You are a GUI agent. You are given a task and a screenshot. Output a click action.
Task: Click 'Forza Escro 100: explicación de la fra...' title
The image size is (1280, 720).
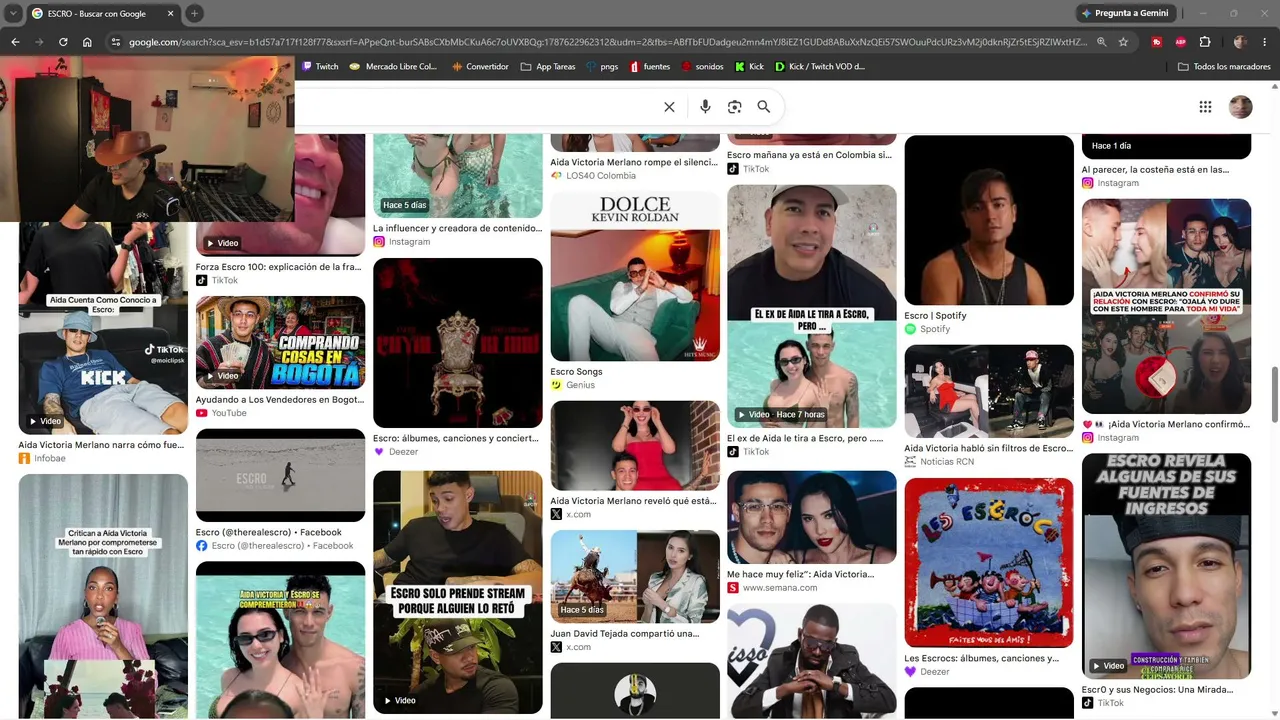click(x=280, y=267)
